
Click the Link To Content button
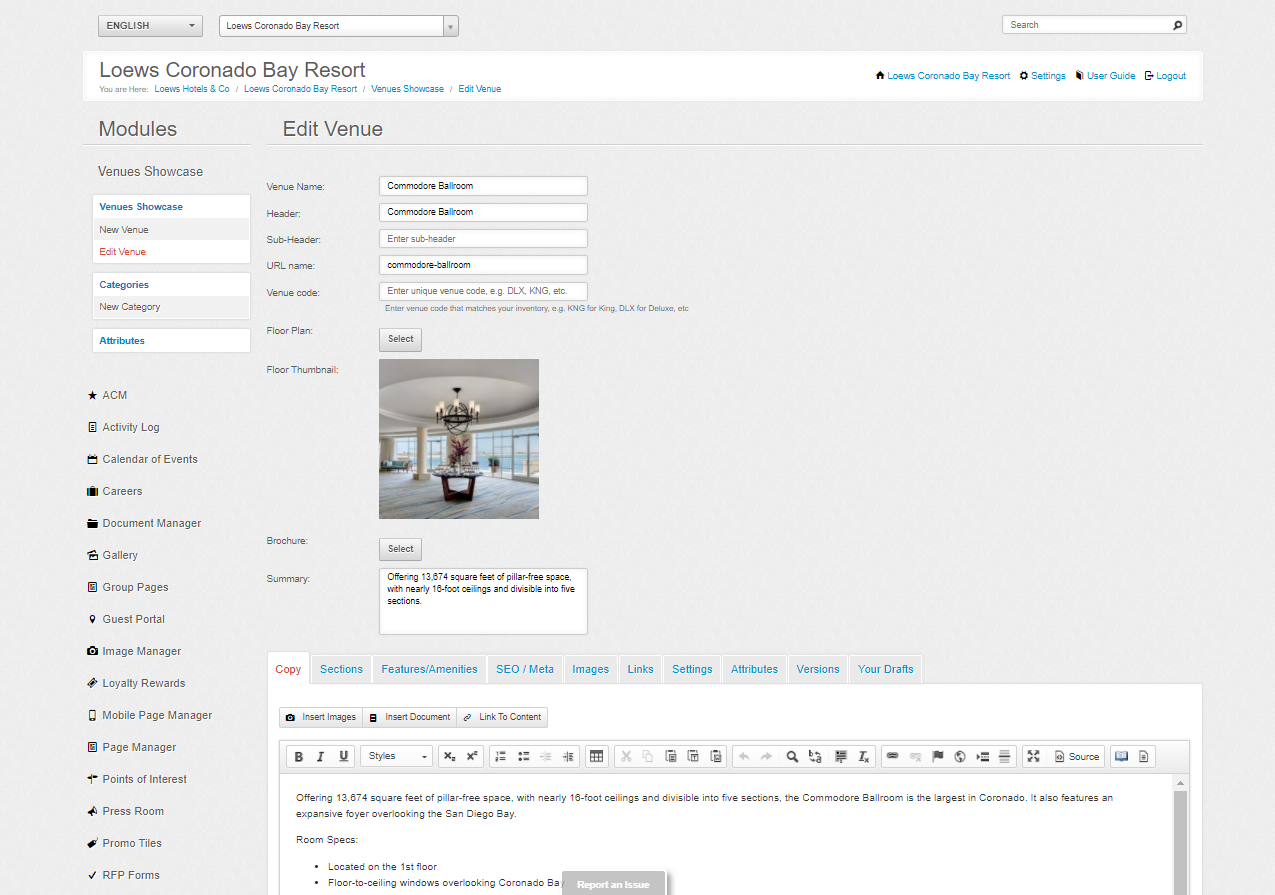[502, 717]
